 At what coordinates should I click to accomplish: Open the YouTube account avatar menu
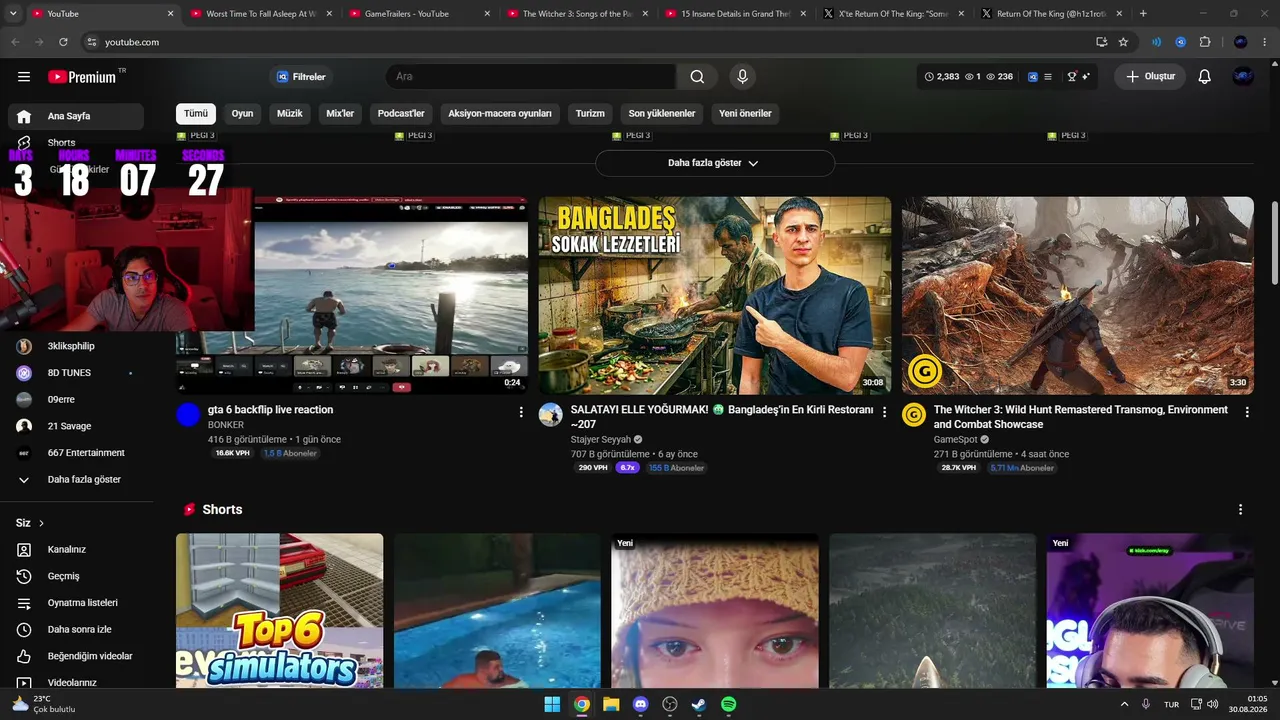pyautogui.click(x=1243, y=77)
